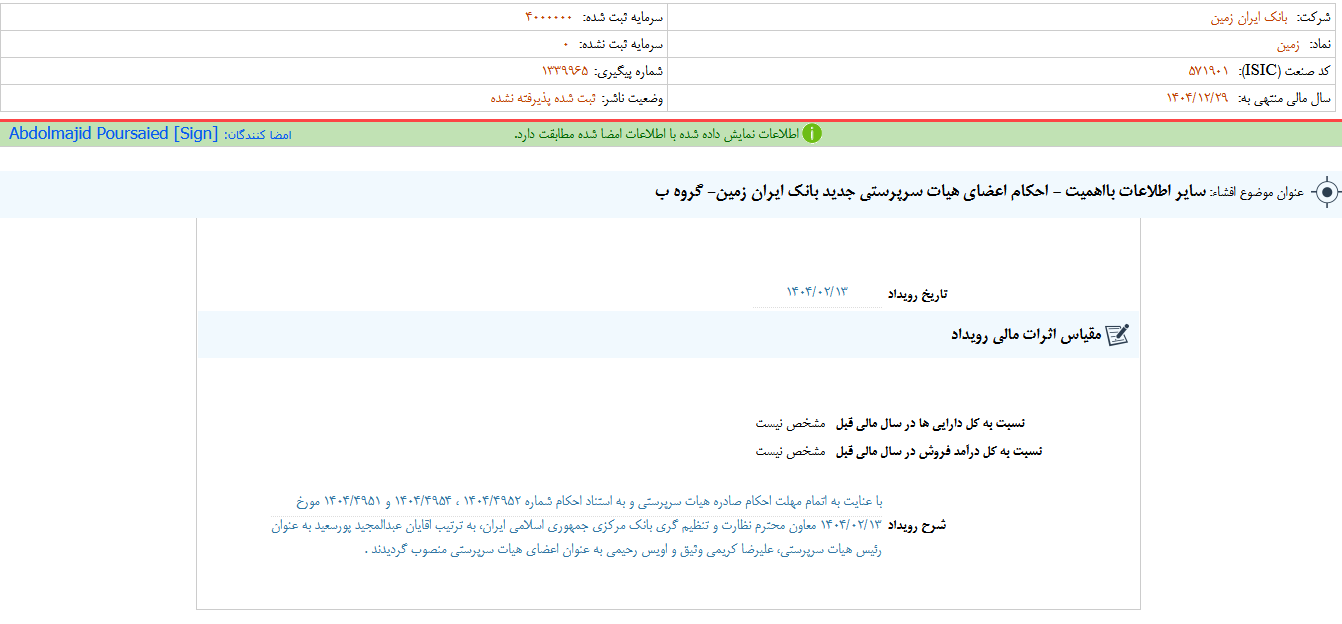The height and width of the screenshot is (624, 1342).
Task: Click the ISIC code value ۵۷۱۹۰۱
Action: coord(1208,71)
